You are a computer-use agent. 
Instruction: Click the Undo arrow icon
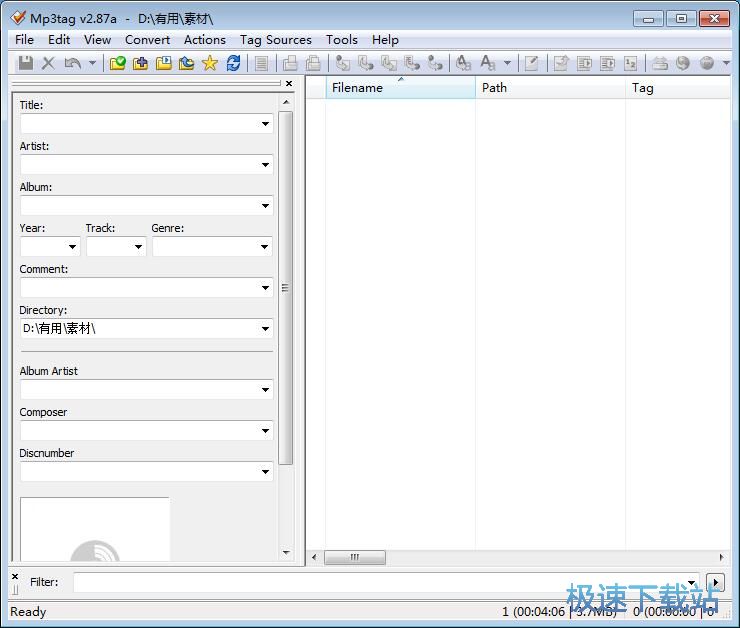point(72,63)
